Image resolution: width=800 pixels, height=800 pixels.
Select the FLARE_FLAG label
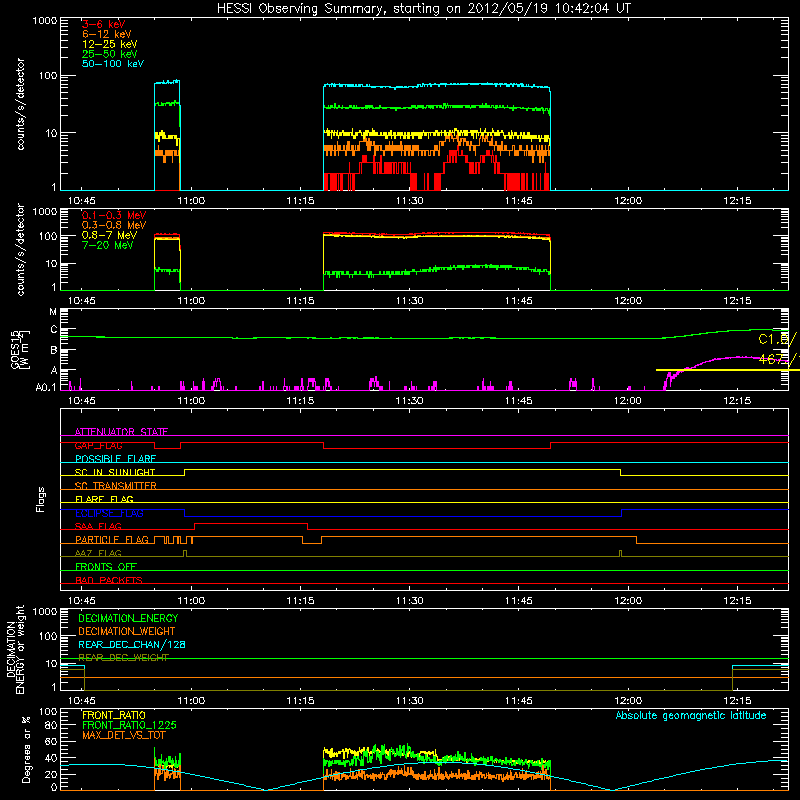coord(104,499)
